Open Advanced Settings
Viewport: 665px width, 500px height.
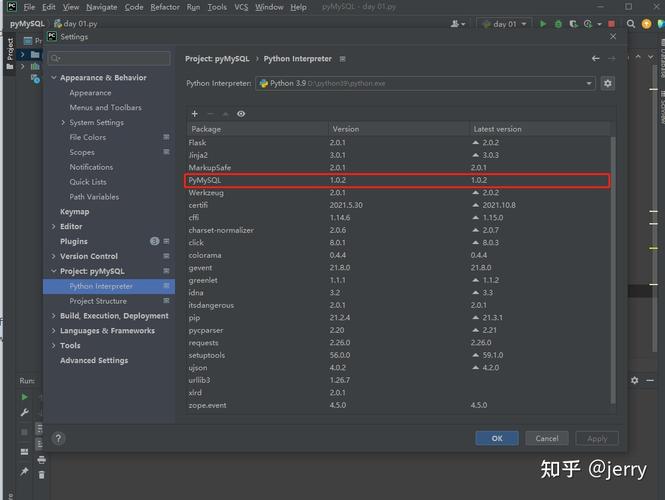tap(94, 360)
